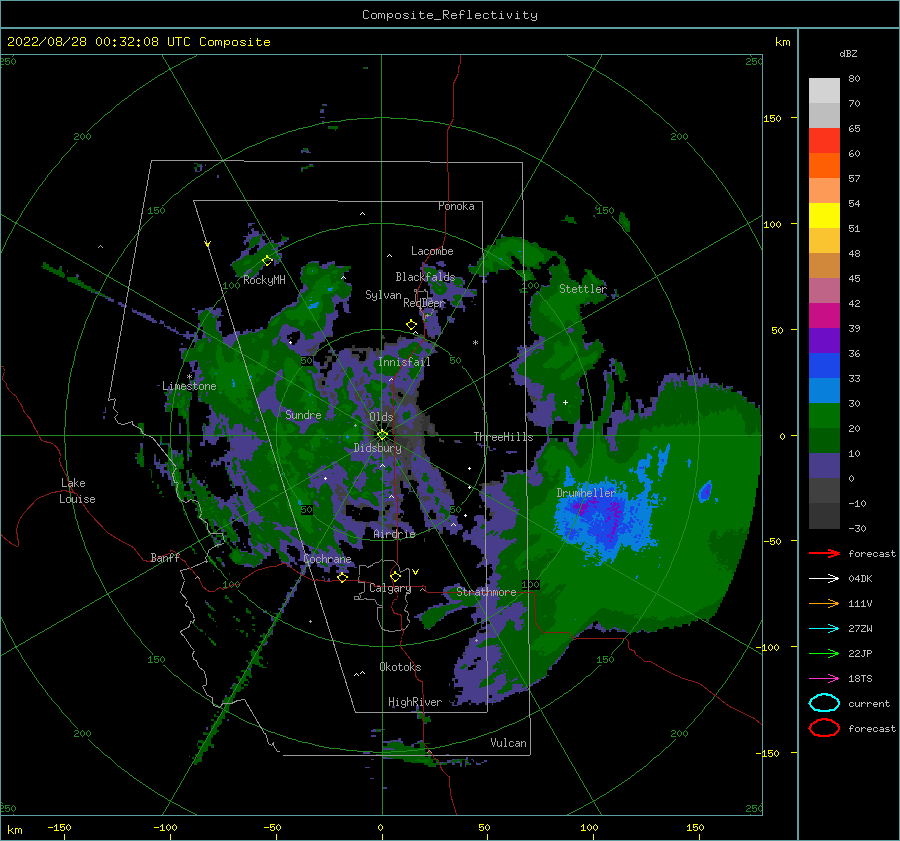Click the Ponoka city label
The image size is (900, 841).
coord(456,206)
